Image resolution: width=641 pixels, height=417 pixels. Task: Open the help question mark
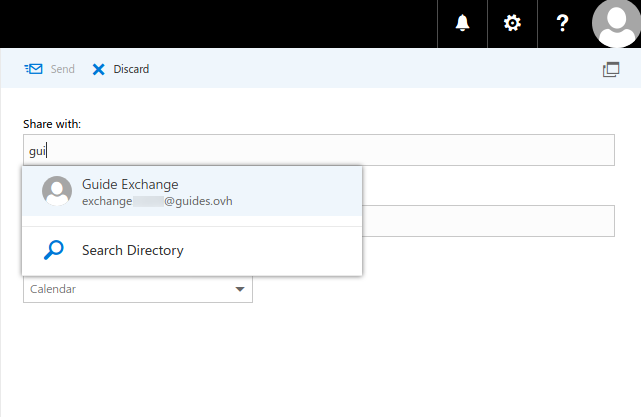(564, 24)
